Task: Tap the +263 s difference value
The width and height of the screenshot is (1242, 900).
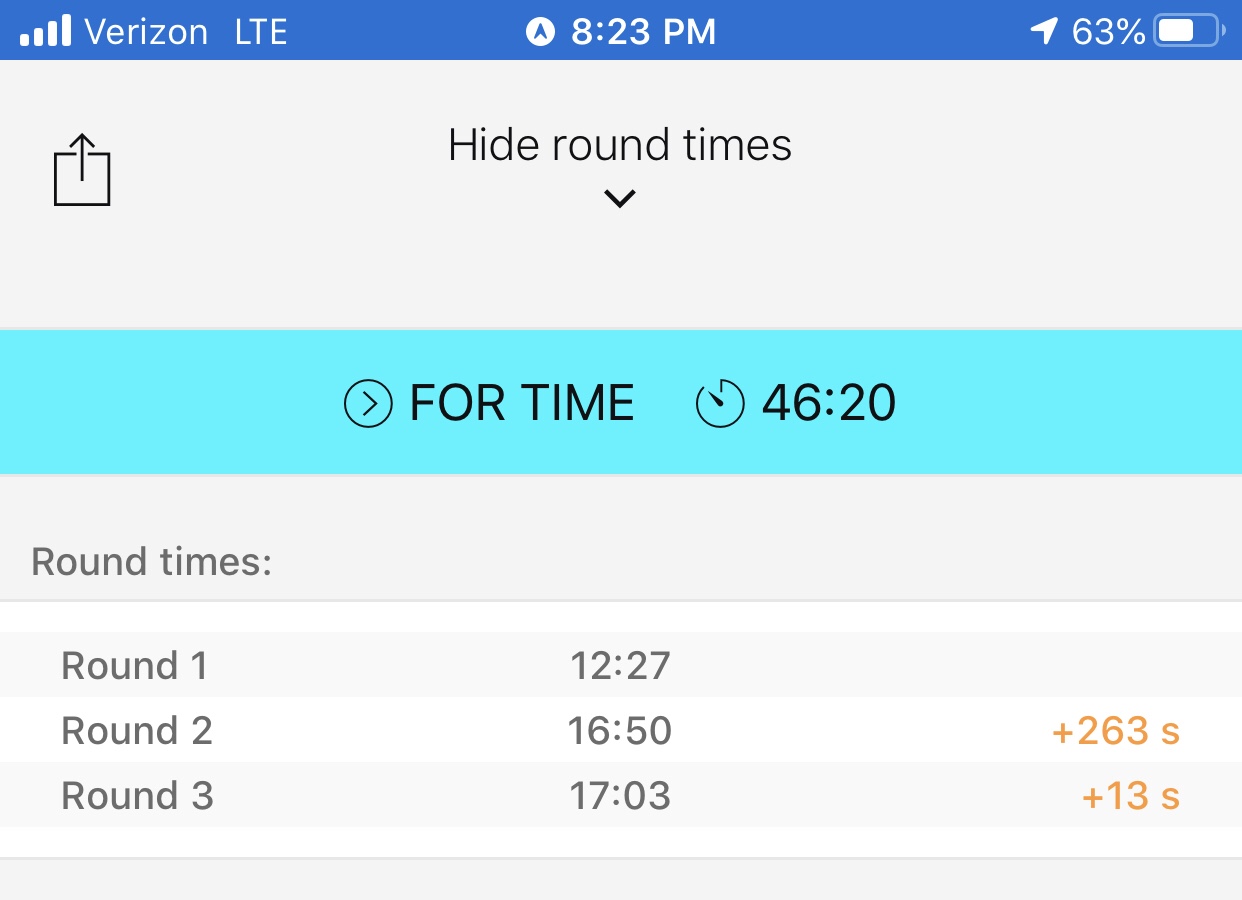Action: coord(1116,731)
